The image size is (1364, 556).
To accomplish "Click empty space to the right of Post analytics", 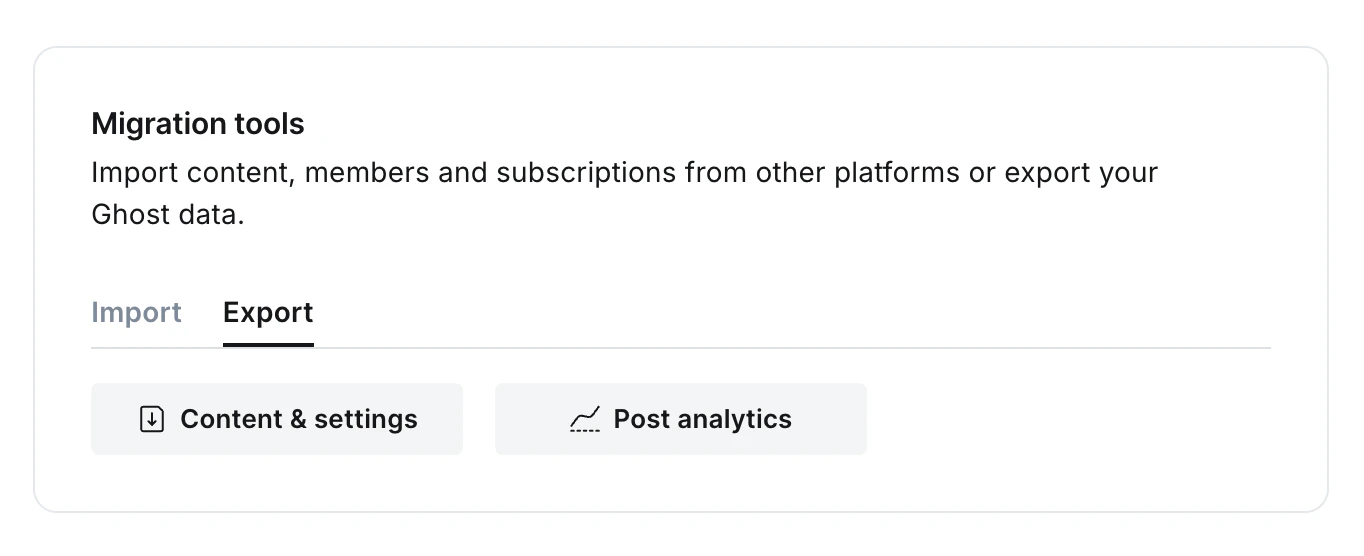I will click(1060, 419).
